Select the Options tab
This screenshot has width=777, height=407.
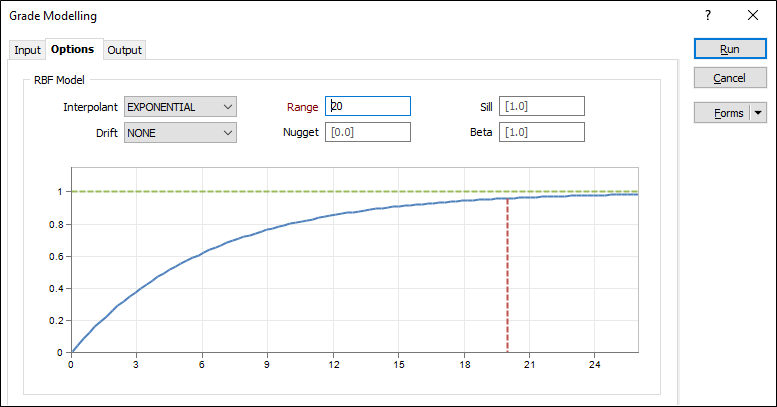tap(73, 49)
